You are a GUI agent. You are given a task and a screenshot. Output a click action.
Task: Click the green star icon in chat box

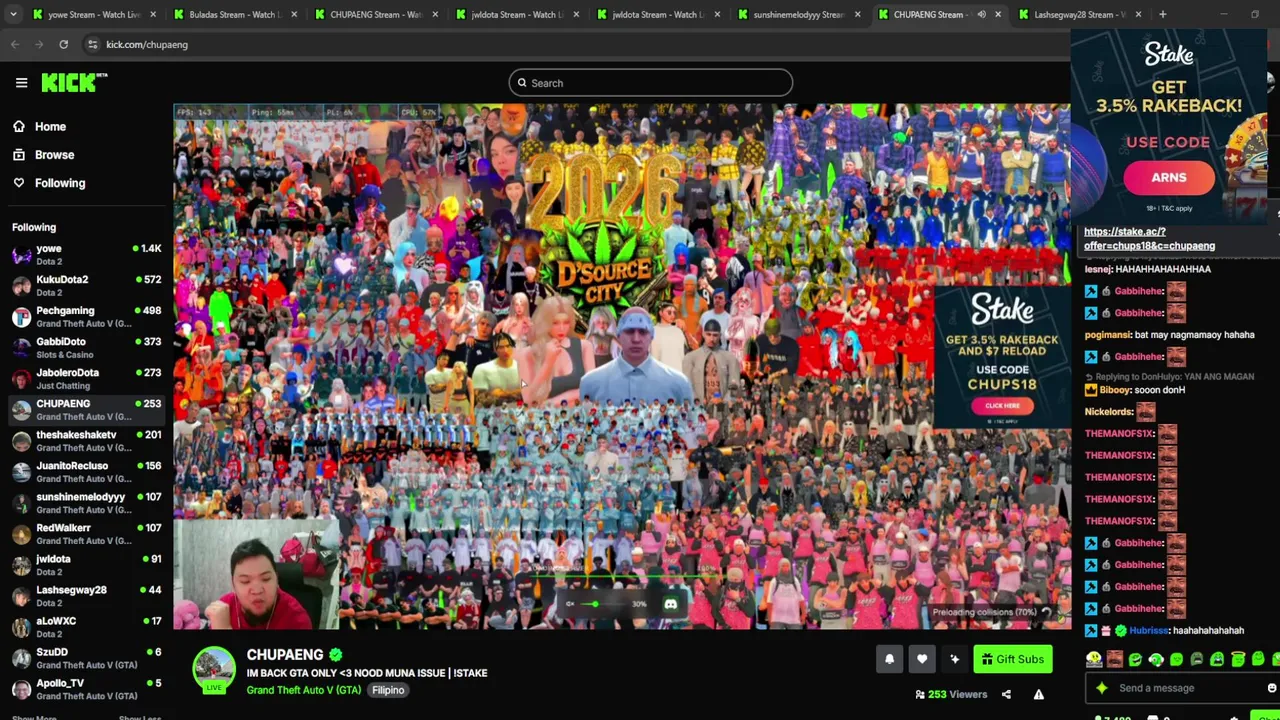tap(1102, 688)
